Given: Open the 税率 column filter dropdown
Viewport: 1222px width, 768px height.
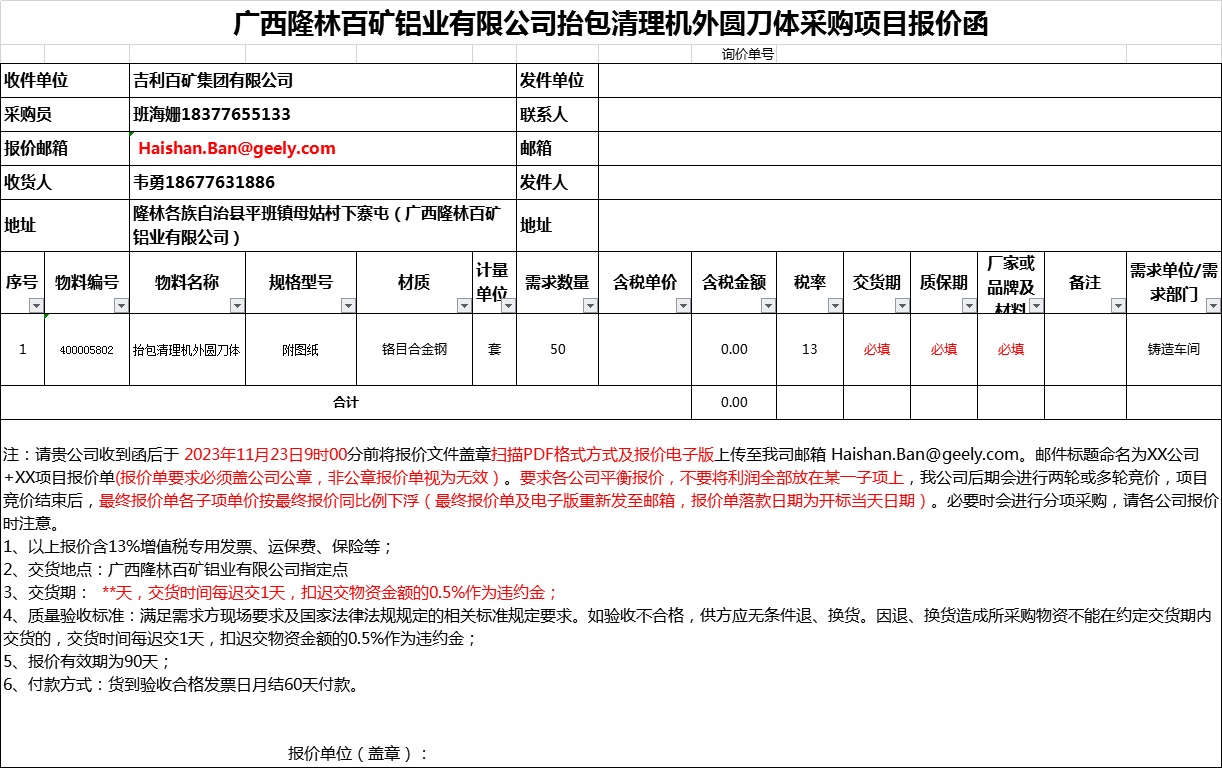Looking at the screenshot, I should [x=835, y=306].
